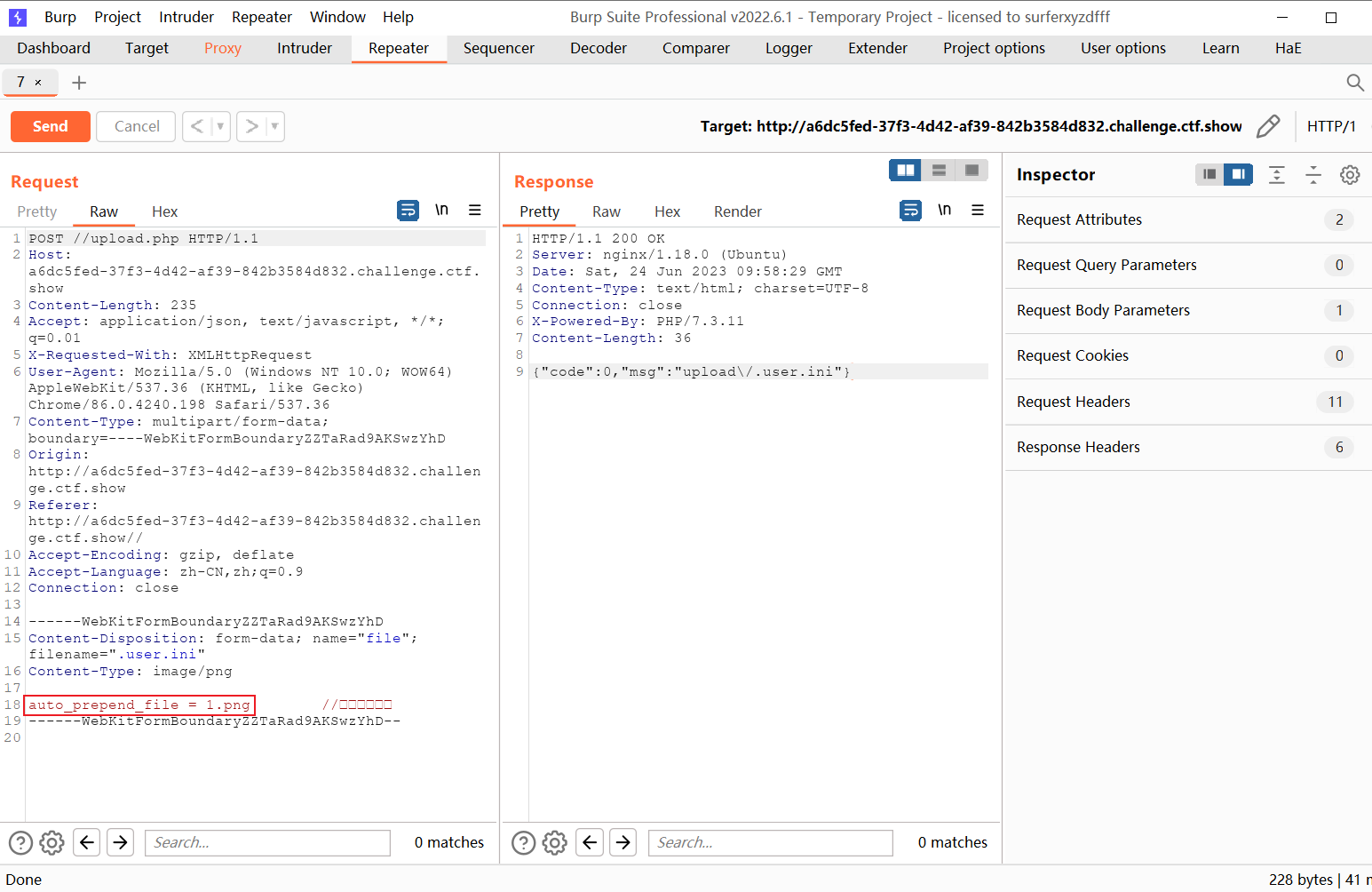Select top-bottom layout view
Screen dimensions: 1372x892
tap(939, 170)
